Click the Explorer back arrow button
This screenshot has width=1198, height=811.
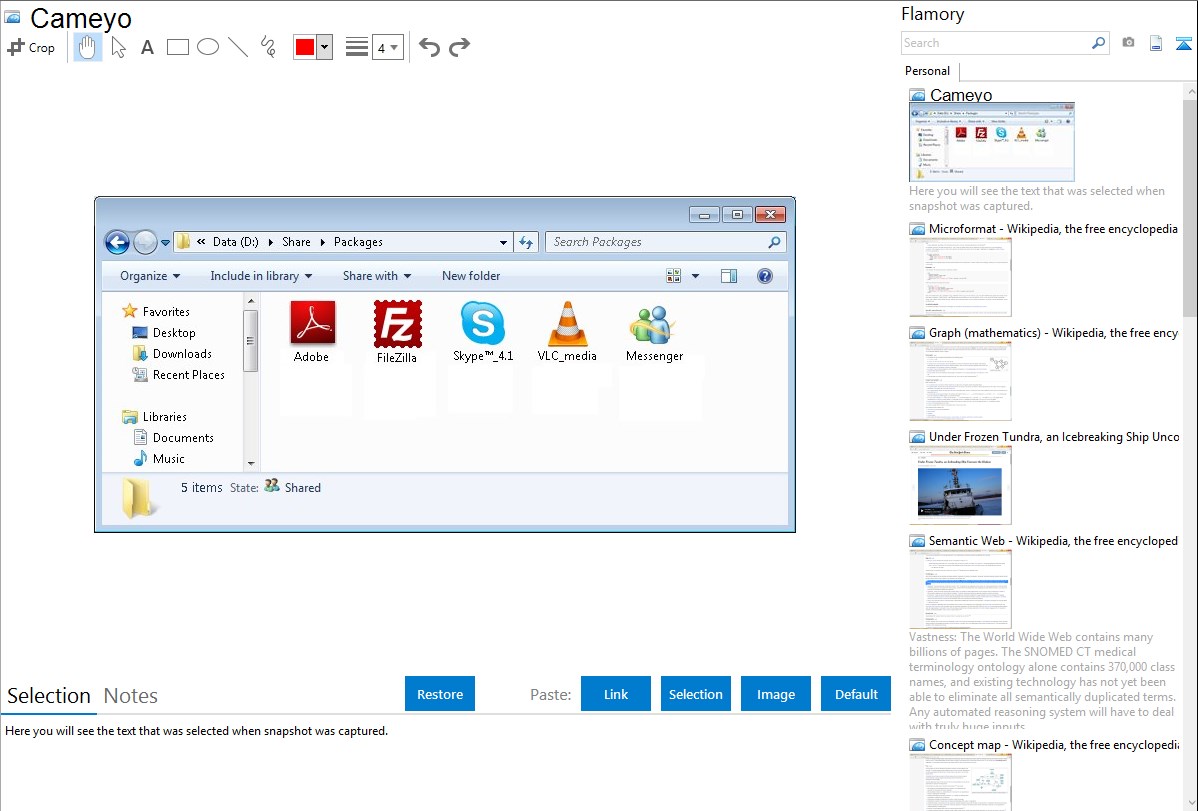point(117,242)
